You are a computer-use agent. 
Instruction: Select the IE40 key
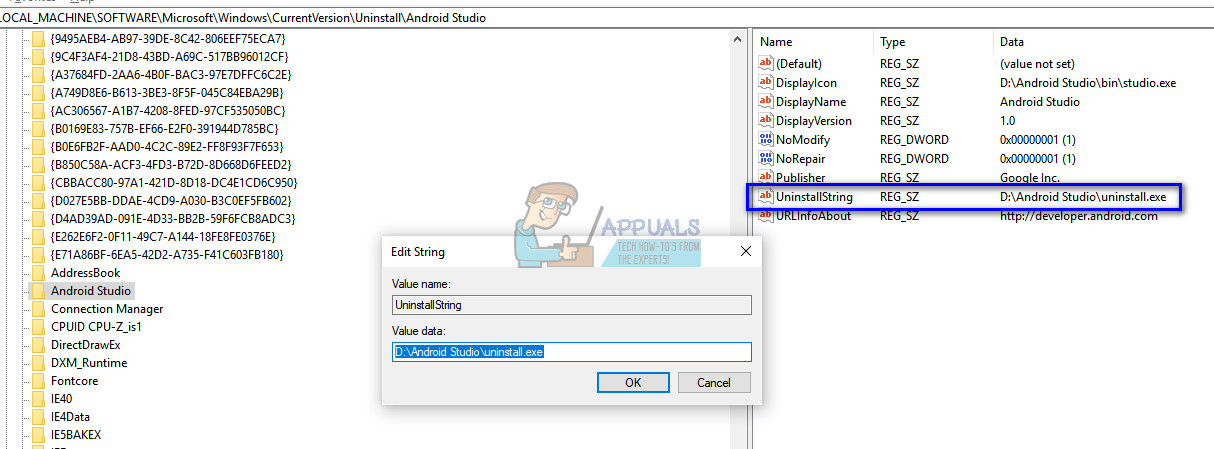(64, 399)
